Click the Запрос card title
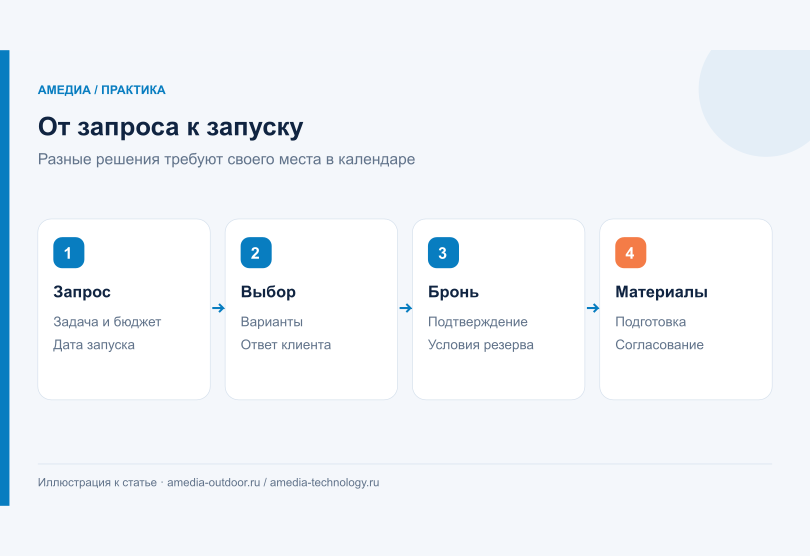The height and width of the screenshot is (556, 810). coord(82,292)
